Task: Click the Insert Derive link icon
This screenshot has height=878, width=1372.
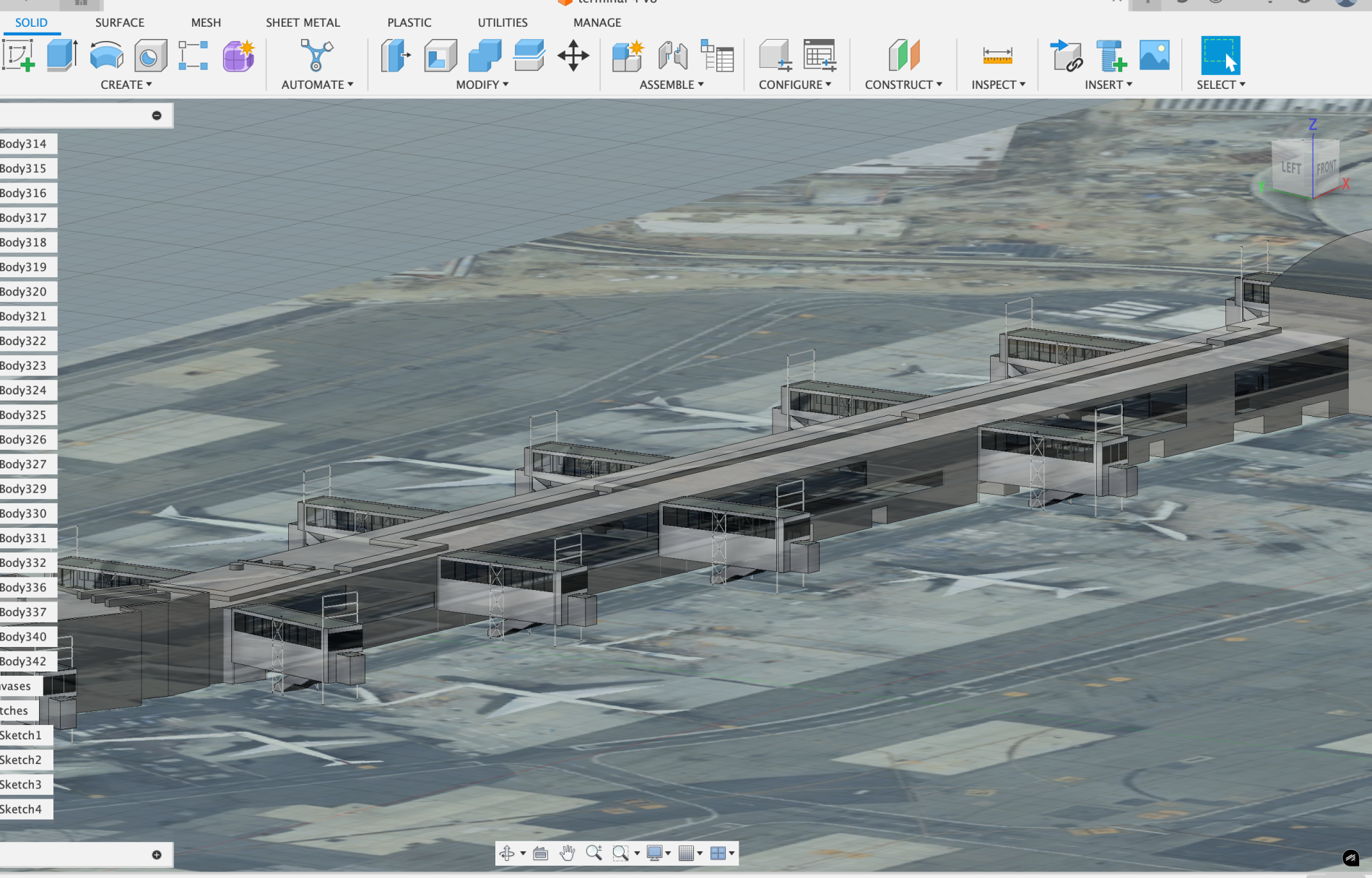Action: (1066, 56)
